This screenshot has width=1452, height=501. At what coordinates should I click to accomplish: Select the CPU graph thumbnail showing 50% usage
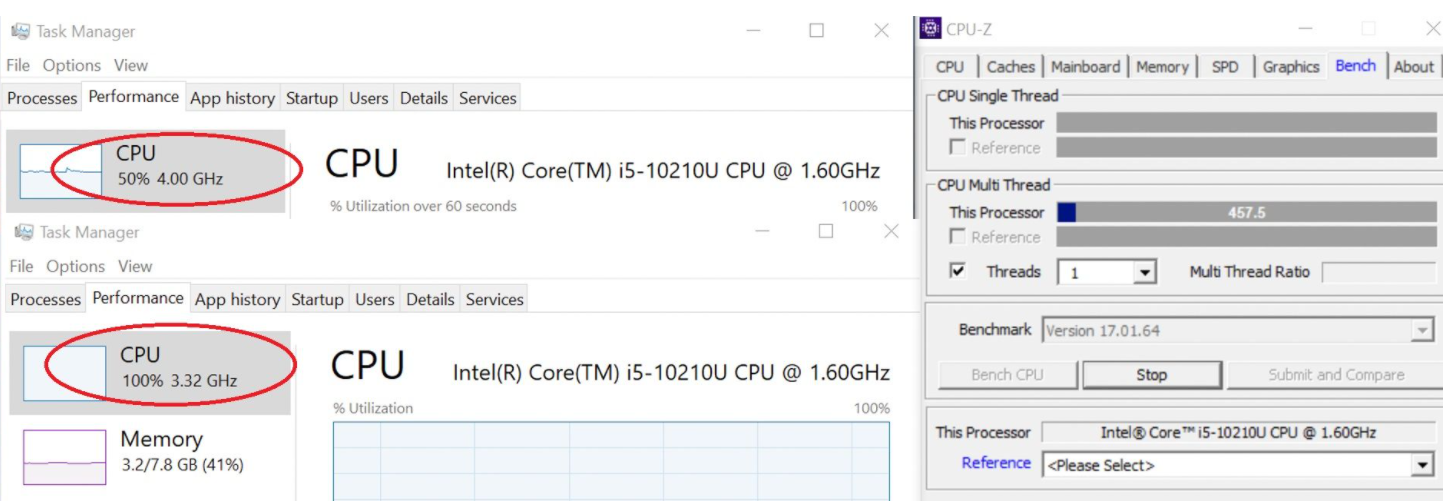tap(60, 170)
